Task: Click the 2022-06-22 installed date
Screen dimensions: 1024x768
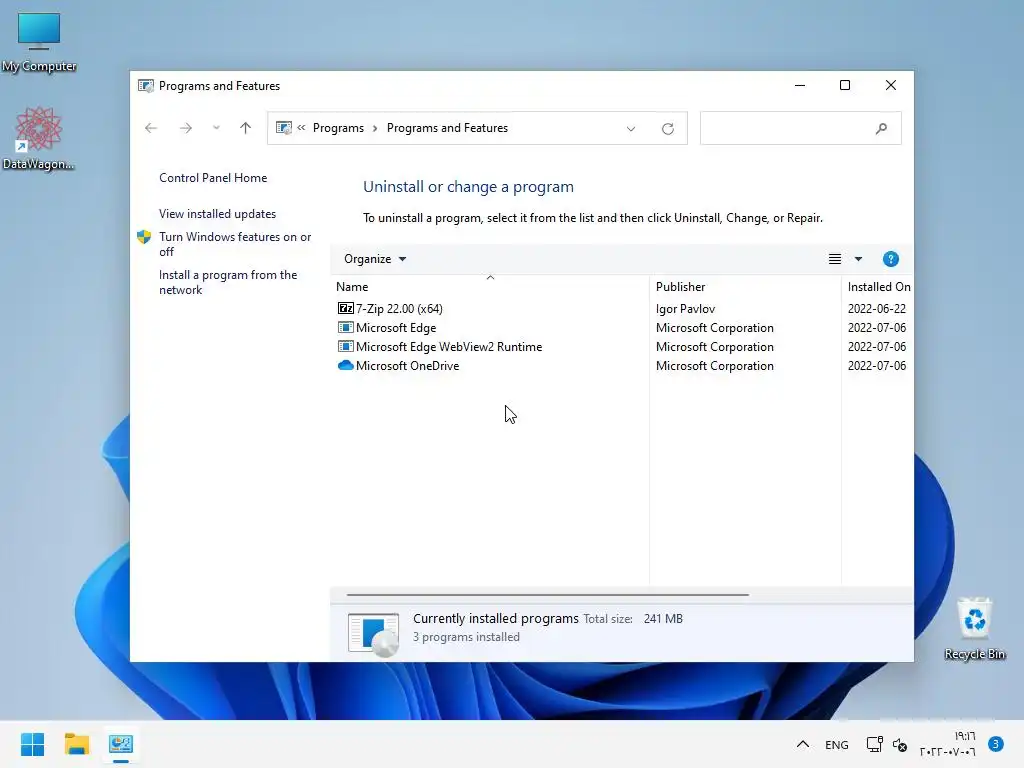Action: tap(876, 309)
